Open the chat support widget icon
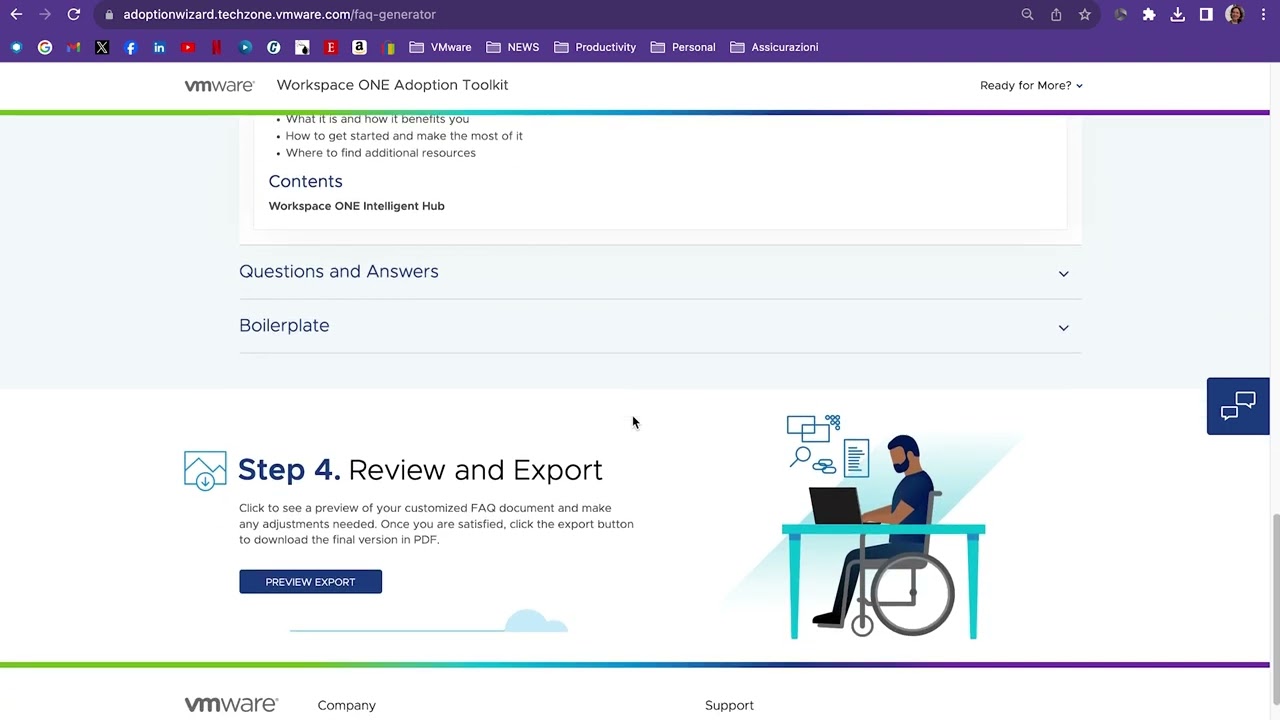Viewport: 1280px width, 720px height. tap(1237, 406)
